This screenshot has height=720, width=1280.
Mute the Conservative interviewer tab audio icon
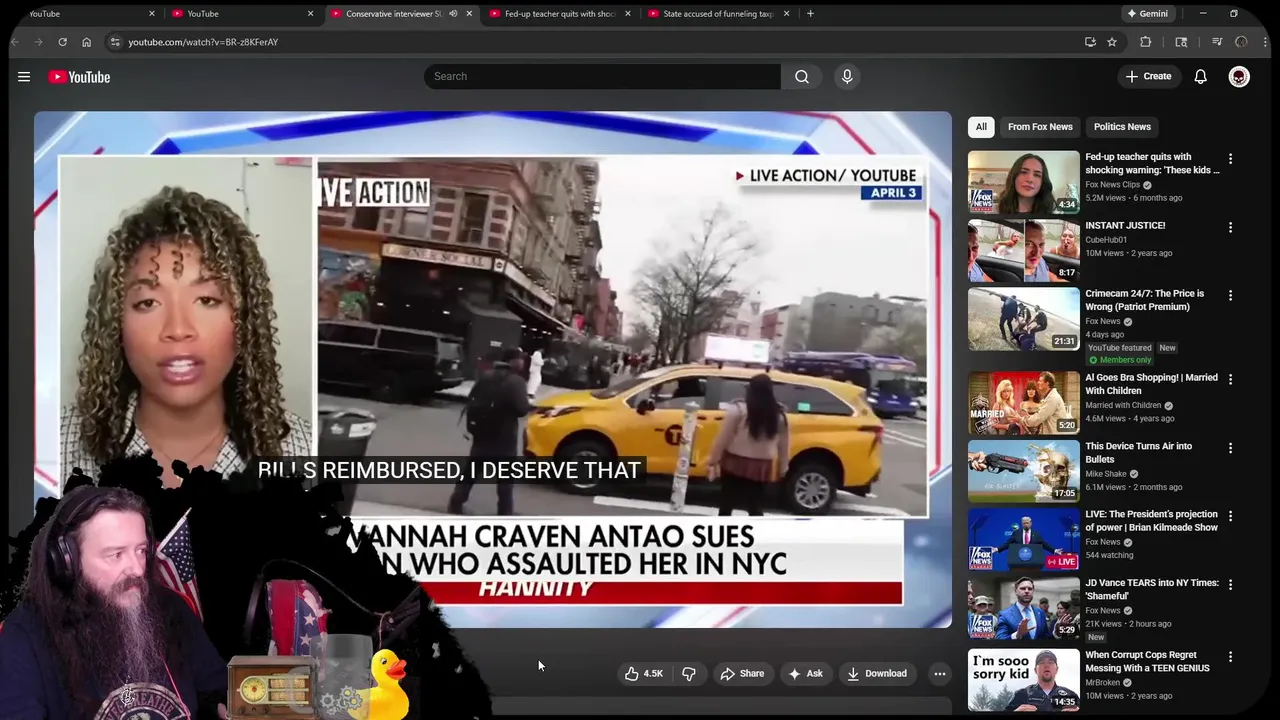click(x=453, y=14)
